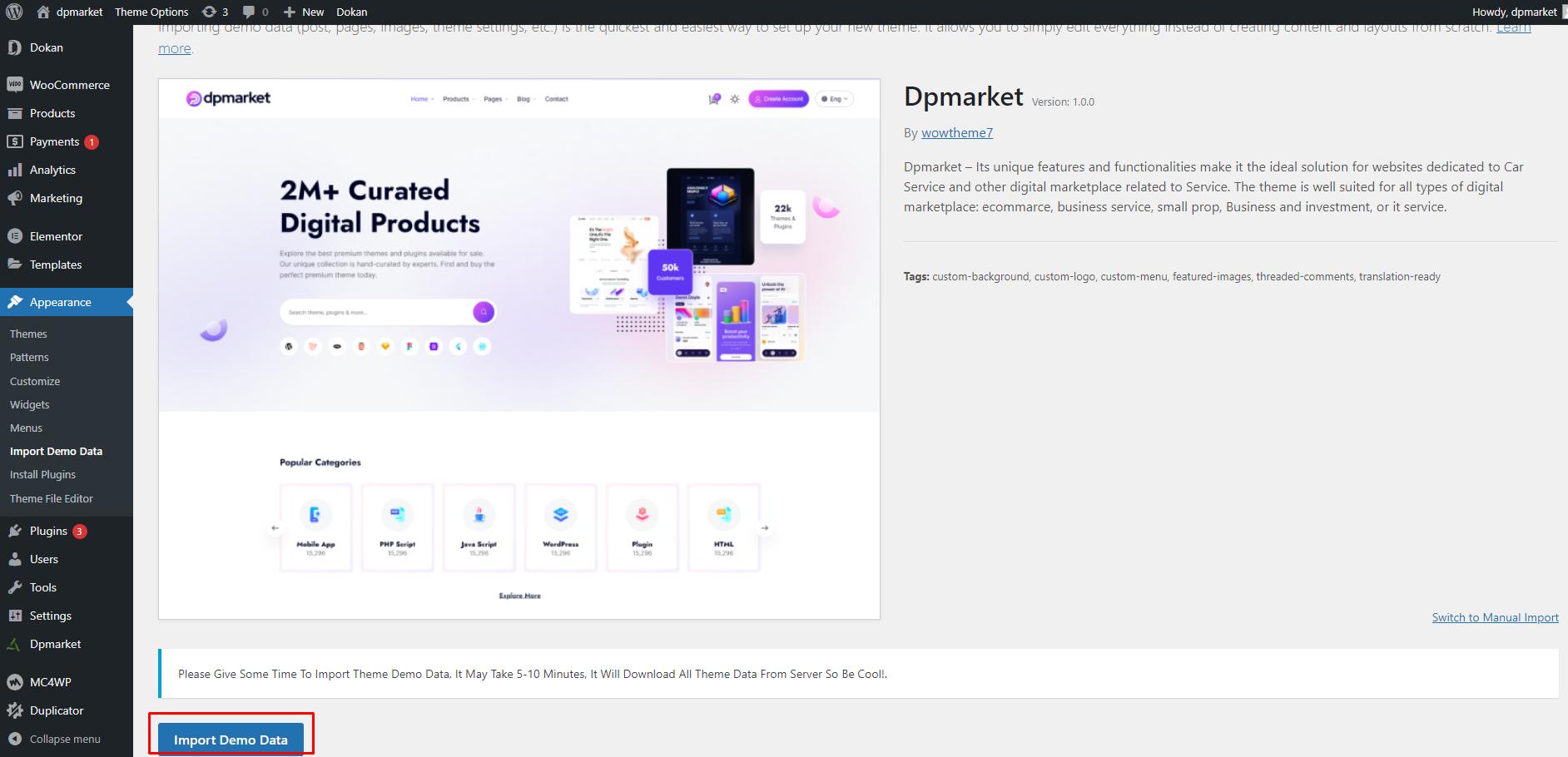Click the Learn more link
Image resolution: width=1568 pixels, height=757 pixels.
click(x=1513, y=27)
